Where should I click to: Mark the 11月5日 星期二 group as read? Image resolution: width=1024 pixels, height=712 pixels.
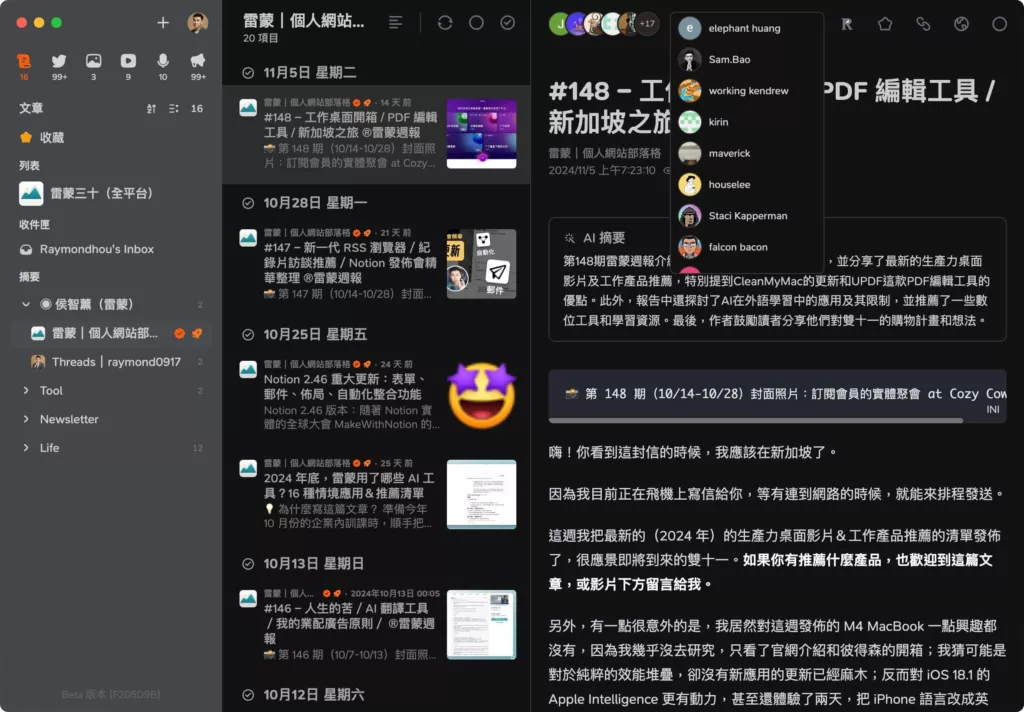click(248, 73)
